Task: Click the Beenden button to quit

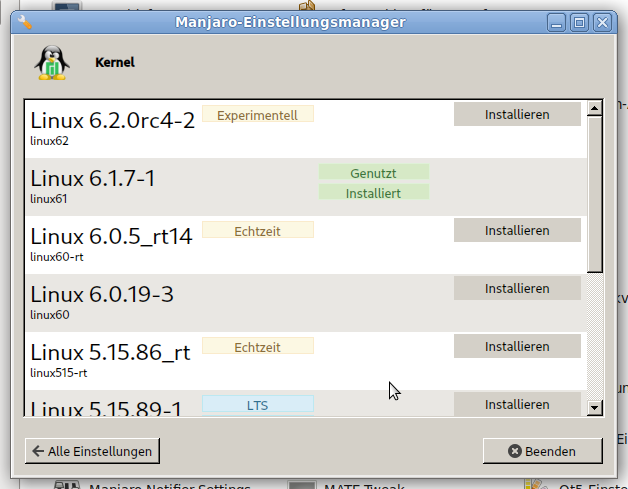Action: (543, 451)
